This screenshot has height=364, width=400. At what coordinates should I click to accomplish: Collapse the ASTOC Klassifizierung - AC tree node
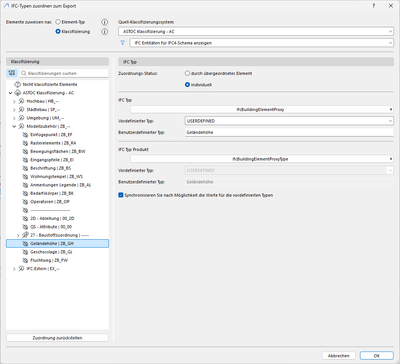coord(10,93)
